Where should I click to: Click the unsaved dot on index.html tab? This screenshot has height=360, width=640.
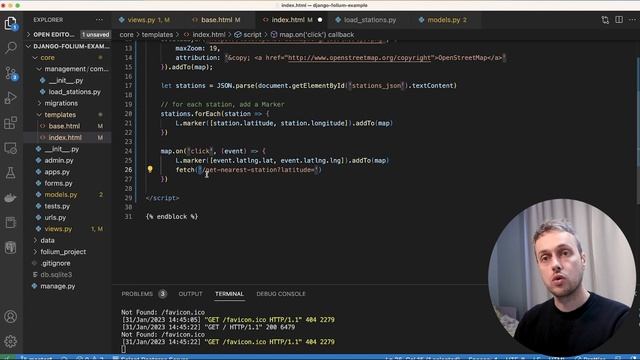[320, 20]
